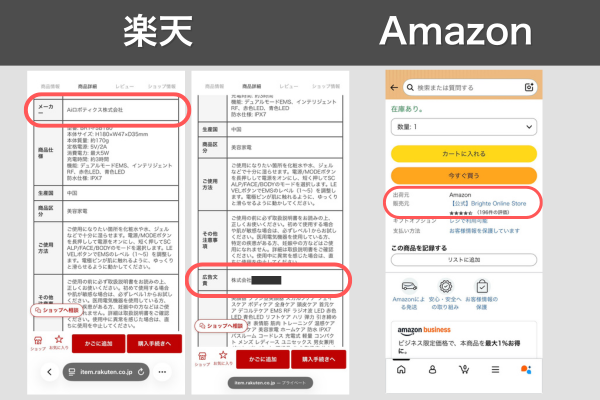This screenshot has width=600, height=400.
Task: Tap the お気に入り star in the first Rakuten screenshot
Action: (59, 339)
